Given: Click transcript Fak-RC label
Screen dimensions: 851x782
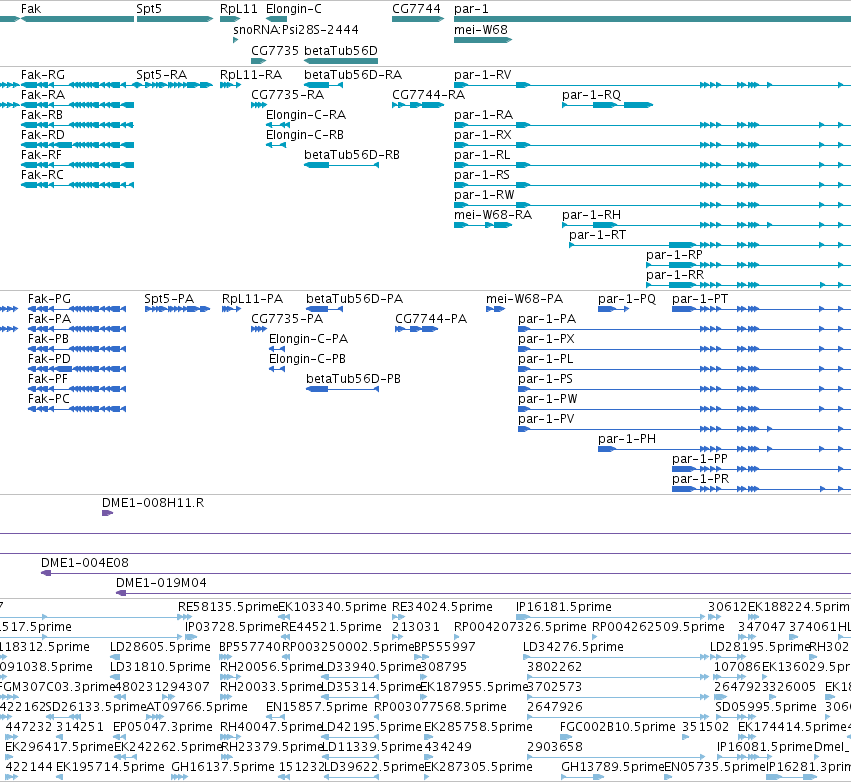Looking at the screenshot, I should [42, 175].
